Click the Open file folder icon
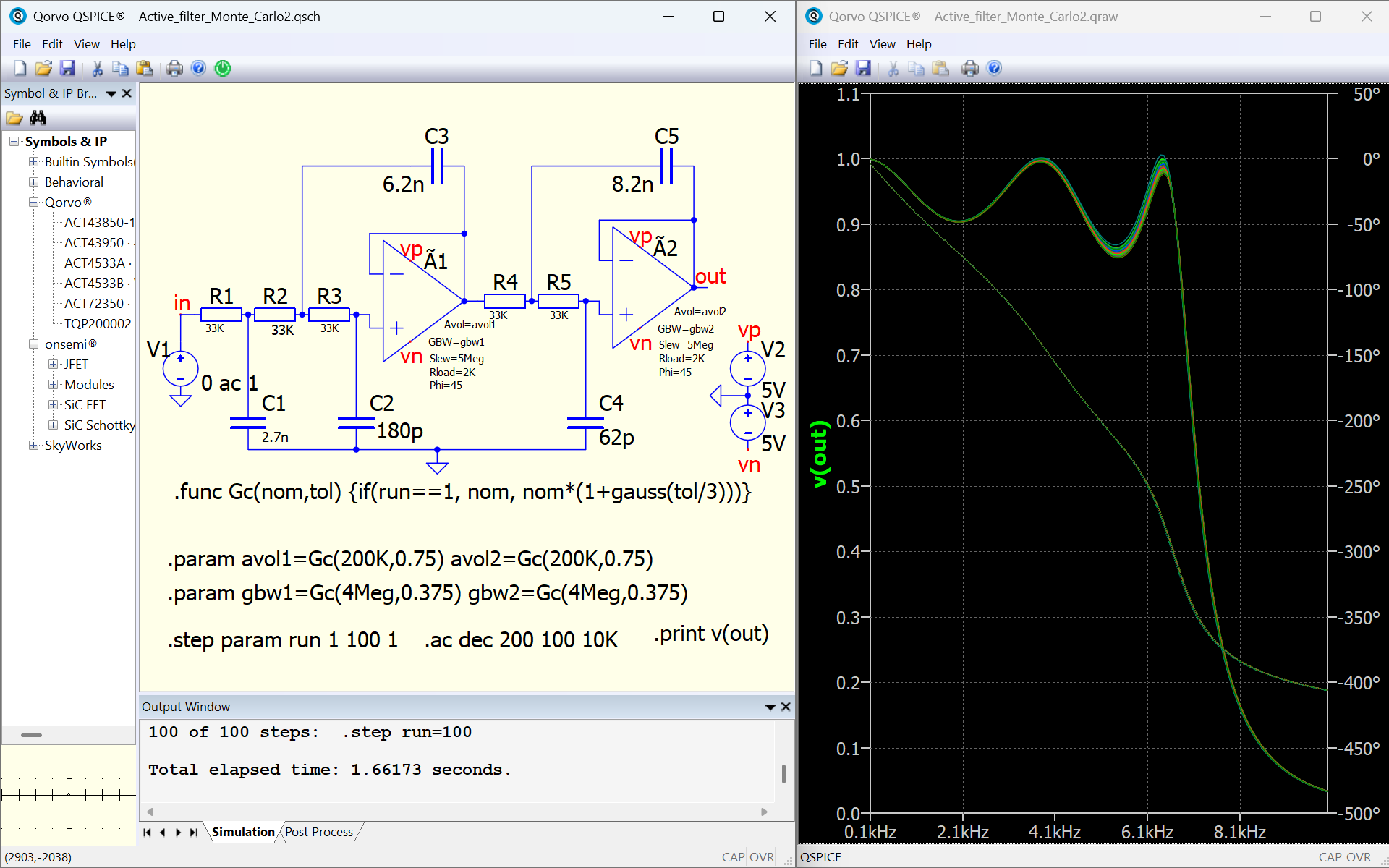Screen dimensions: 1389x868 click(x=43, y=68)
